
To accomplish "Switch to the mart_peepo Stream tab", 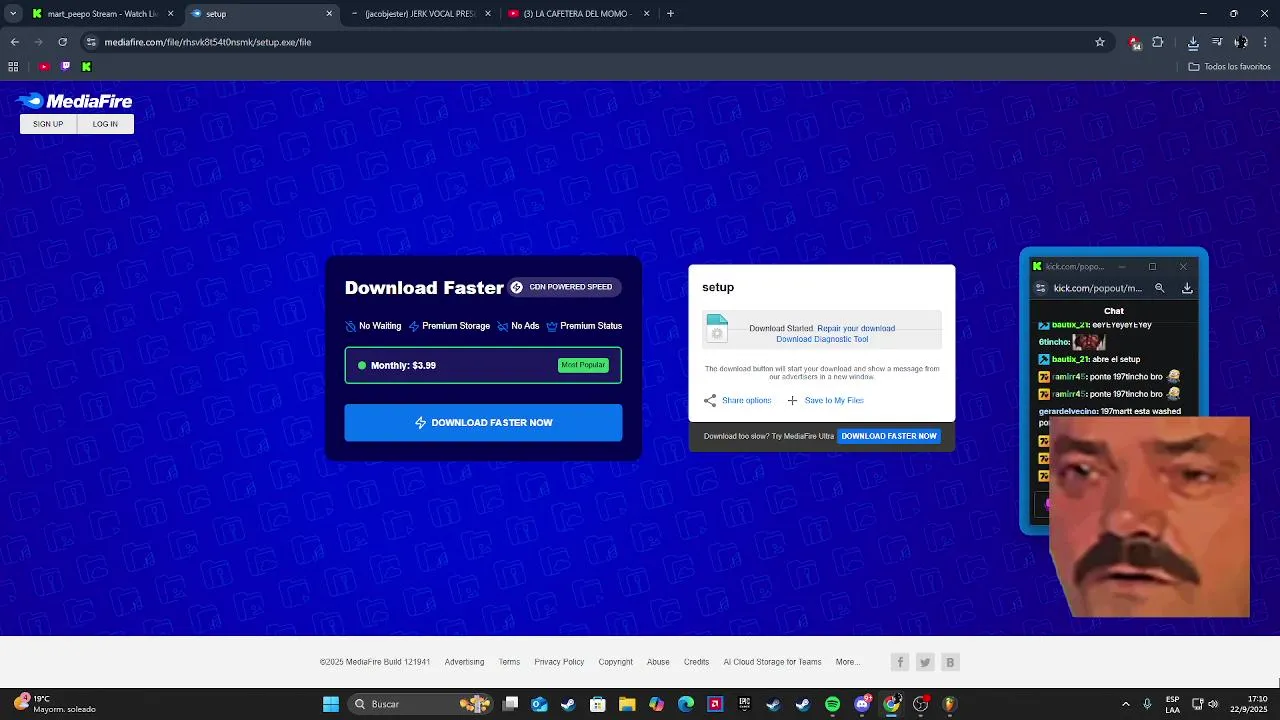I will 101,14.
